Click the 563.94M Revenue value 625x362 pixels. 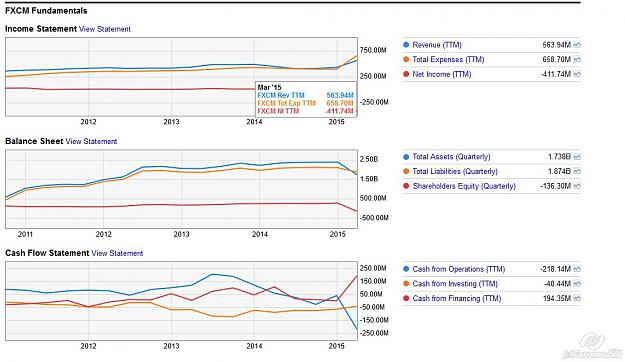[x=556, y=45]
